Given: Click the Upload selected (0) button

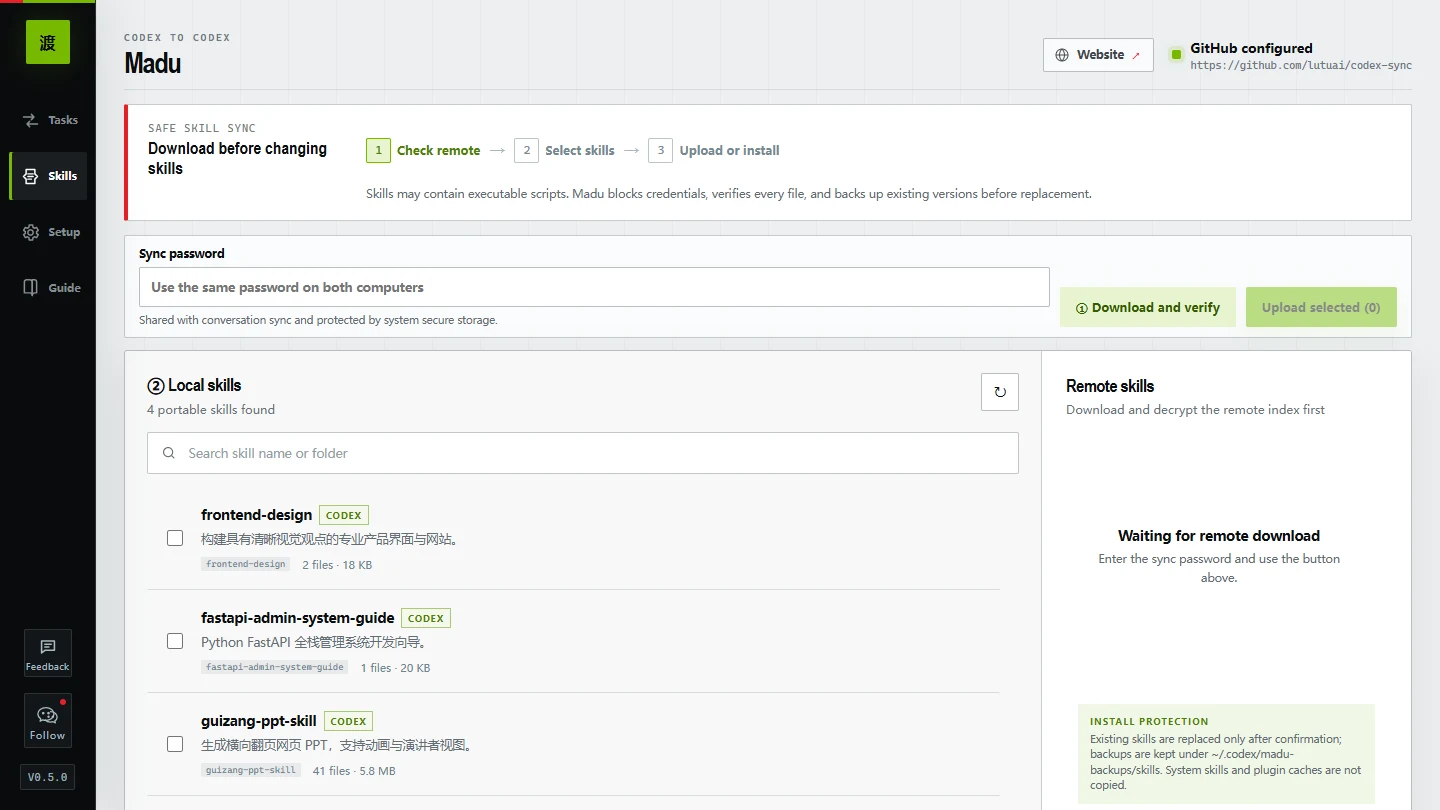Looking at the screenshot, I should tap(1321, 308).
